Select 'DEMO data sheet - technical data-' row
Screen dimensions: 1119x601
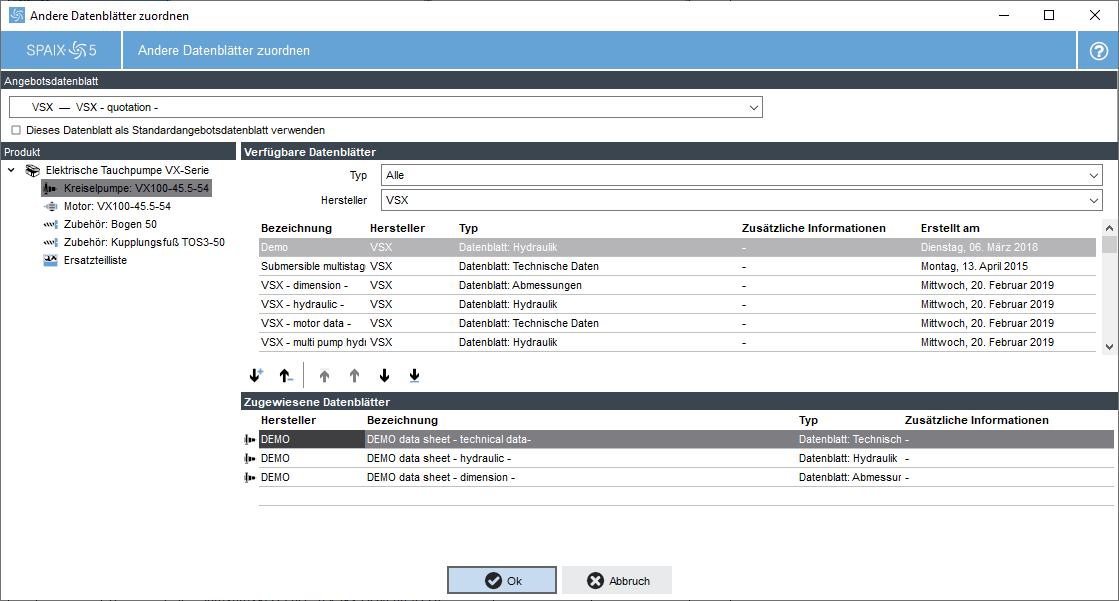click(686, 440)
